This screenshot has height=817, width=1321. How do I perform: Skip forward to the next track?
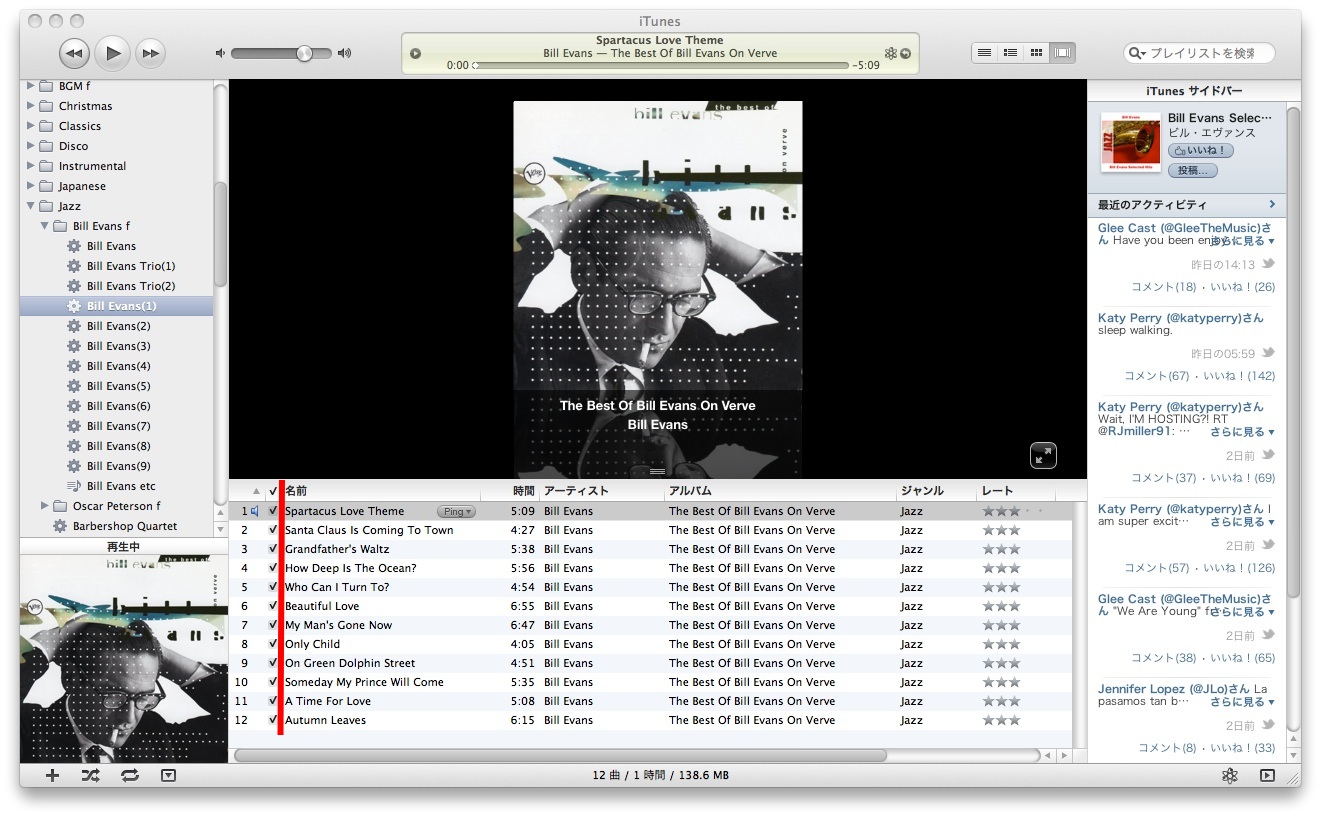150,53
